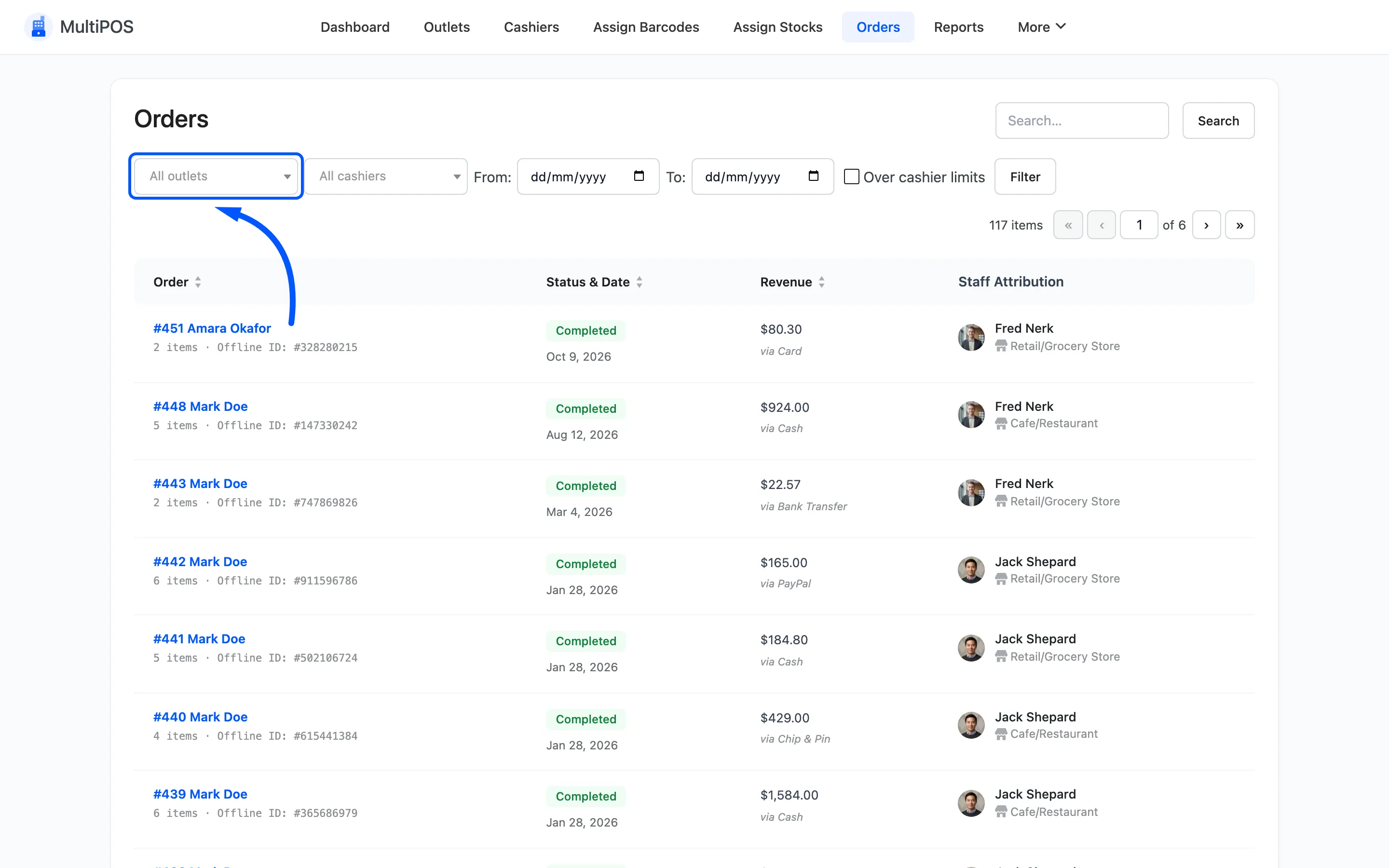1389x868 pixels.
Task: Select the Orders nav tab
Action: click(x=878, y=27)
